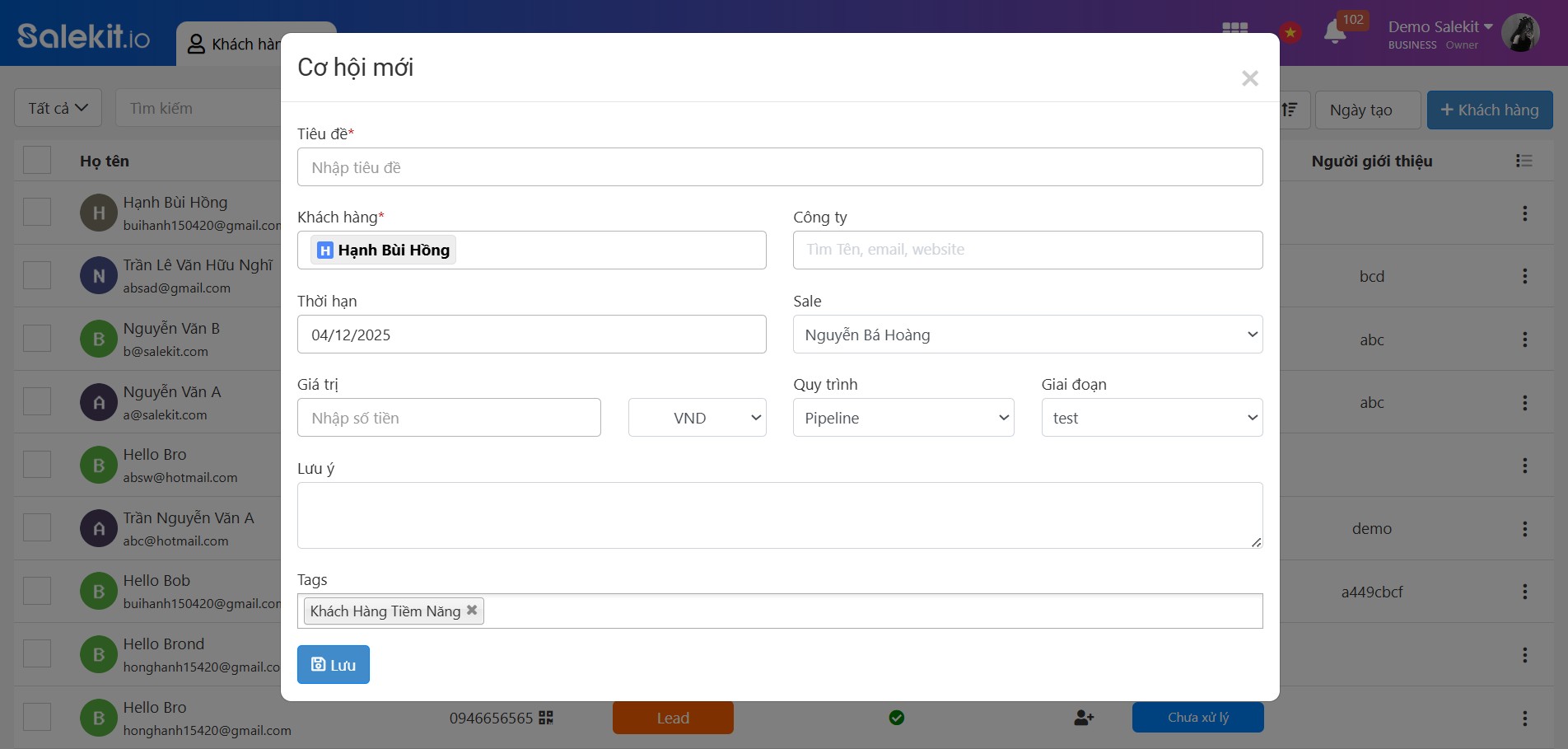This screenshot has width=1568, height=749.
Task: Open the column list settings icon
Action: (1524, 161)
